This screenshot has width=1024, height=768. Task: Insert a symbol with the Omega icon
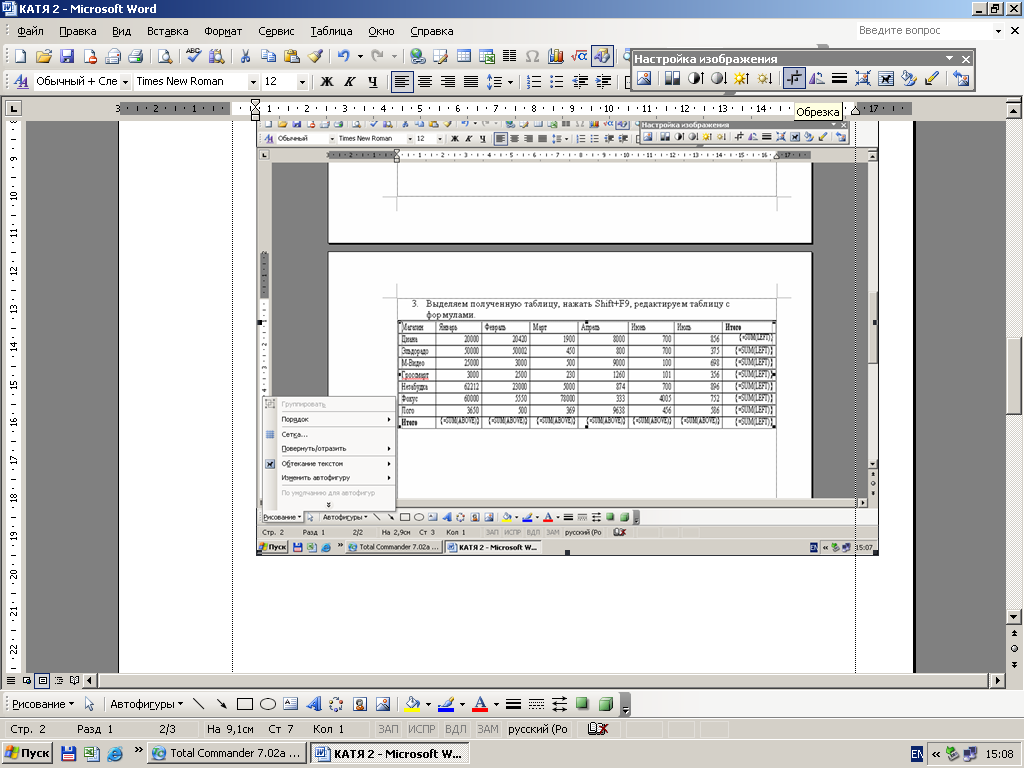532,57
